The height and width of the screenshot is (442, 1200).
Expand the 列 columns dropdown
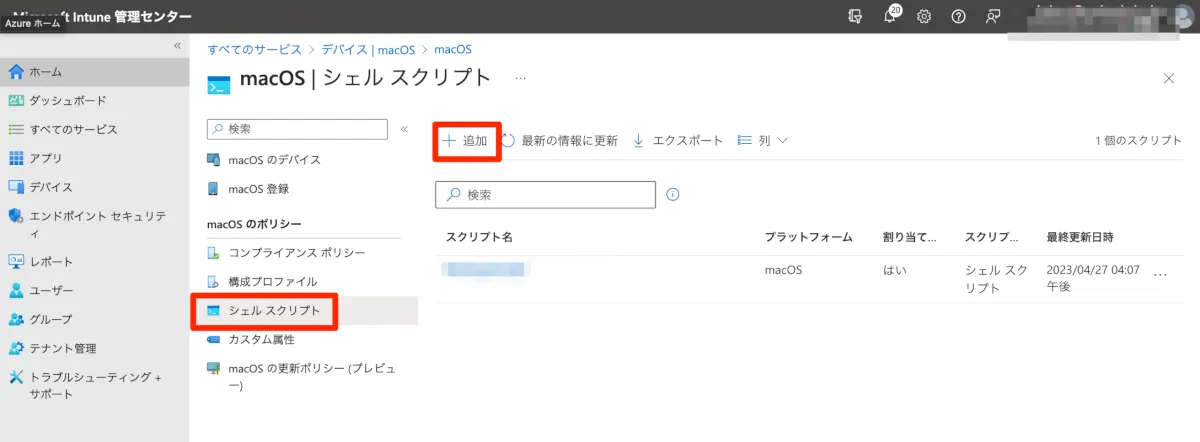coord(763,141)
